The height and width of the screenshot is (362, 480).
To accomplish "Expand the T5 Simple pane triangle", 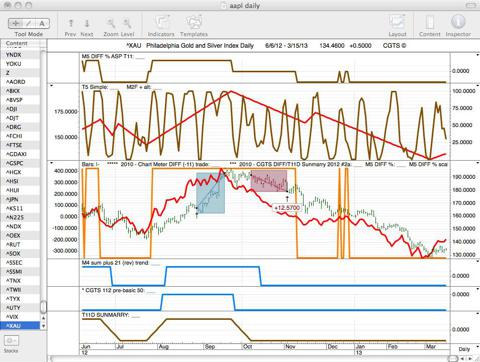I will 52,86.
